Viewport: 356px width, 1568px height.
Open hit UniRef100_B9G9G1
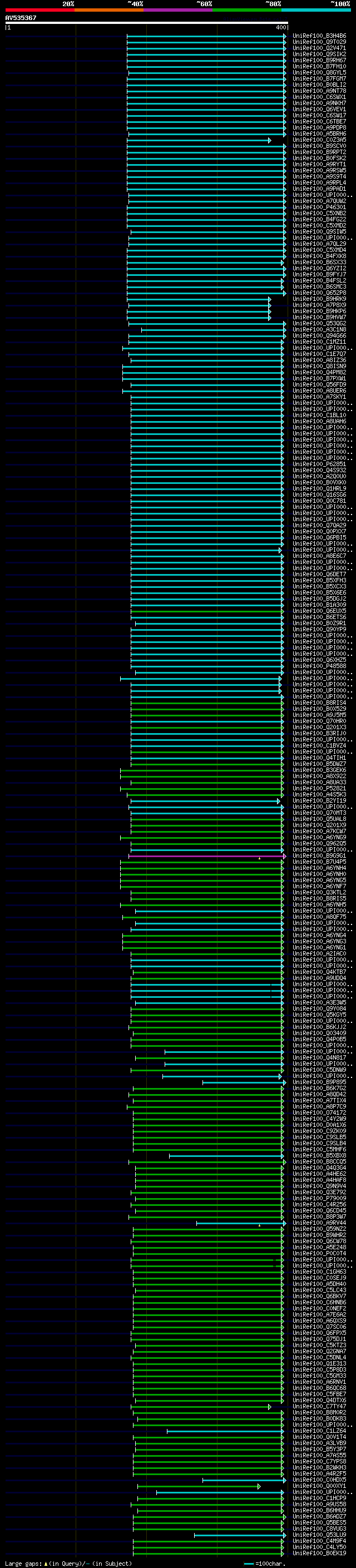[x=319, y=855]
